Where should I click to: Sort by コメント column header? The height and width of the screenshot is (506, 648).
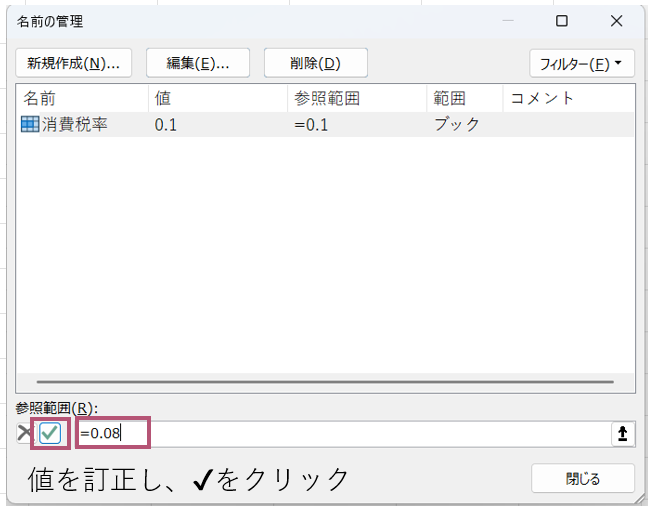click(569, 98)
